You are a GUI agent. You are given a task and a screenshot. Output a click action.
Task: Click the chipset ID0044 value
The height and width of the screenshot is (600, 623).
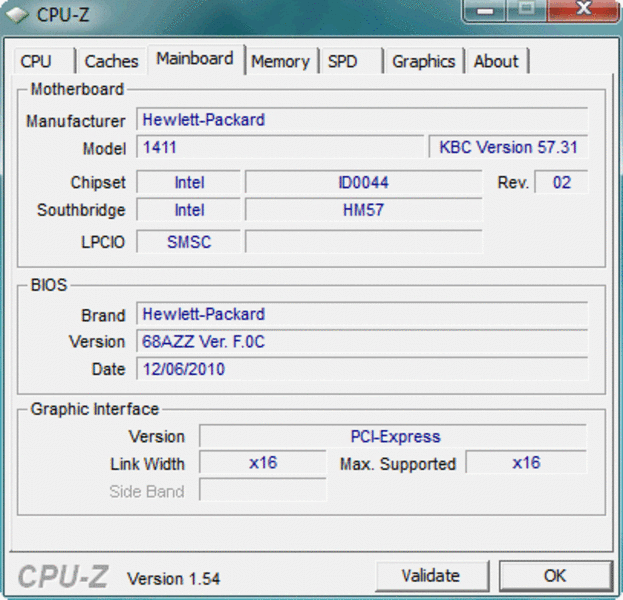(x=364, y=182)
